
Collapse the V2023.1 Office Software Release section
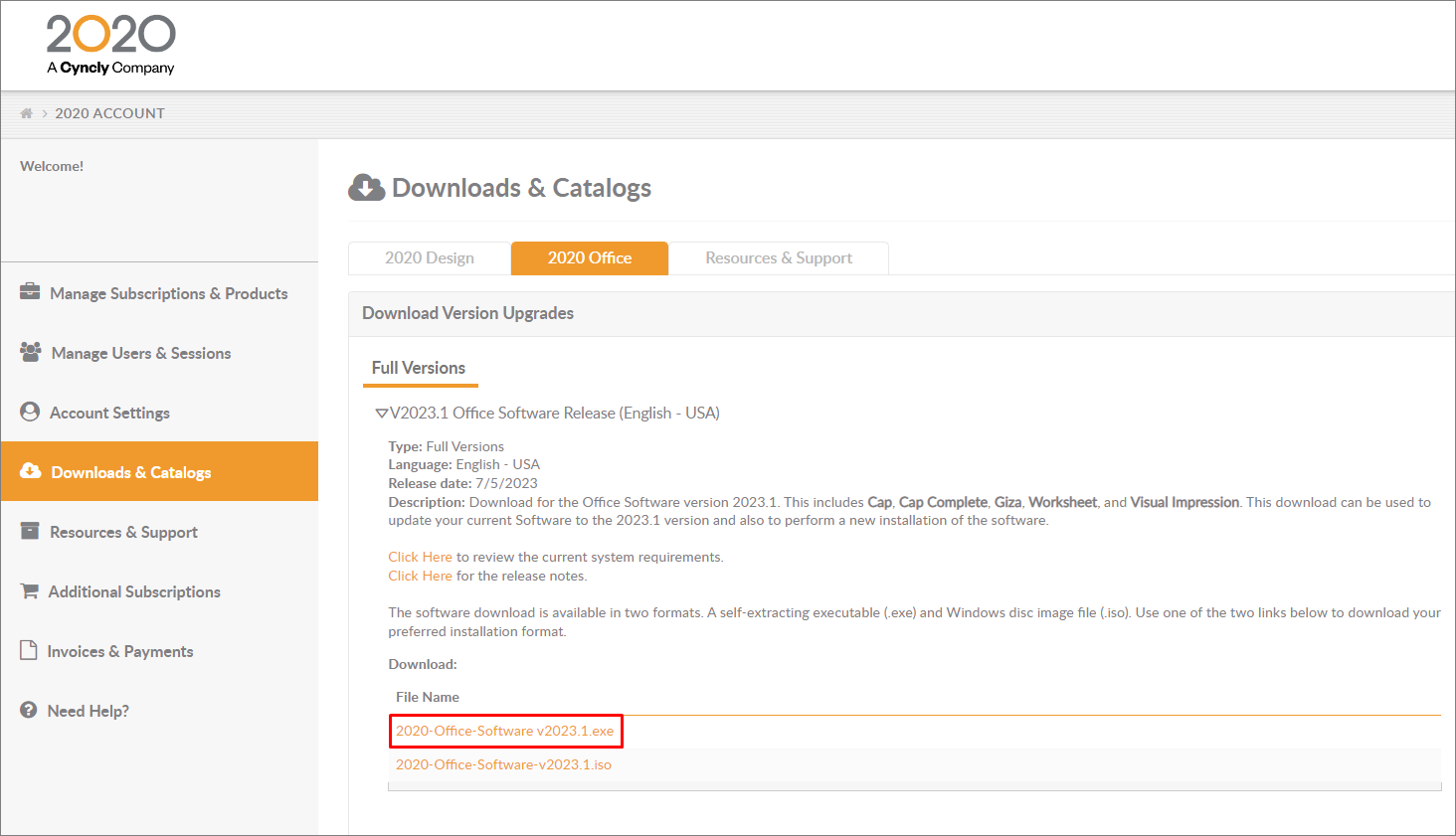381,413
